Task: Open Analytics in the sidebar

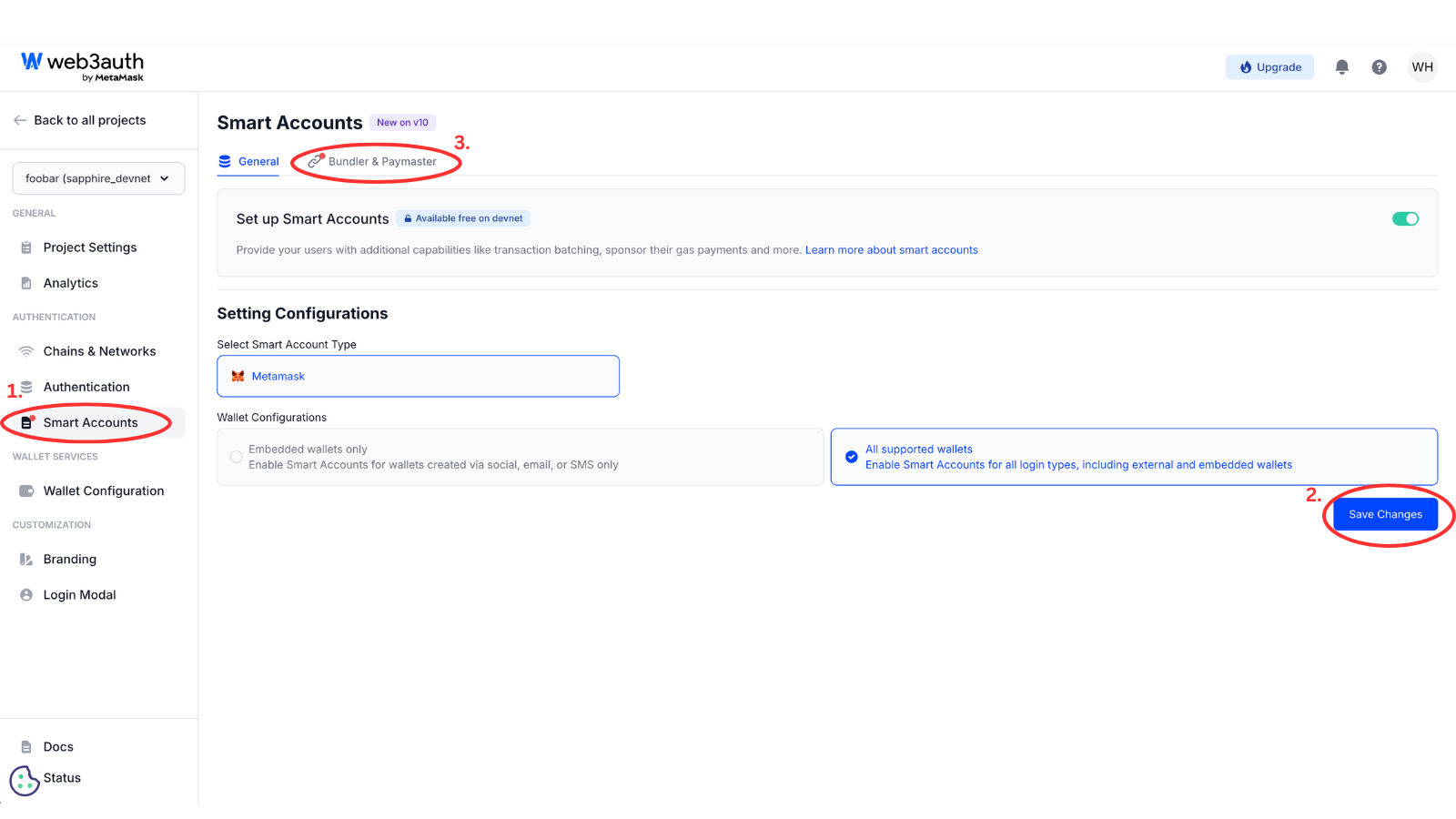Action: click(x=71, y=283)
